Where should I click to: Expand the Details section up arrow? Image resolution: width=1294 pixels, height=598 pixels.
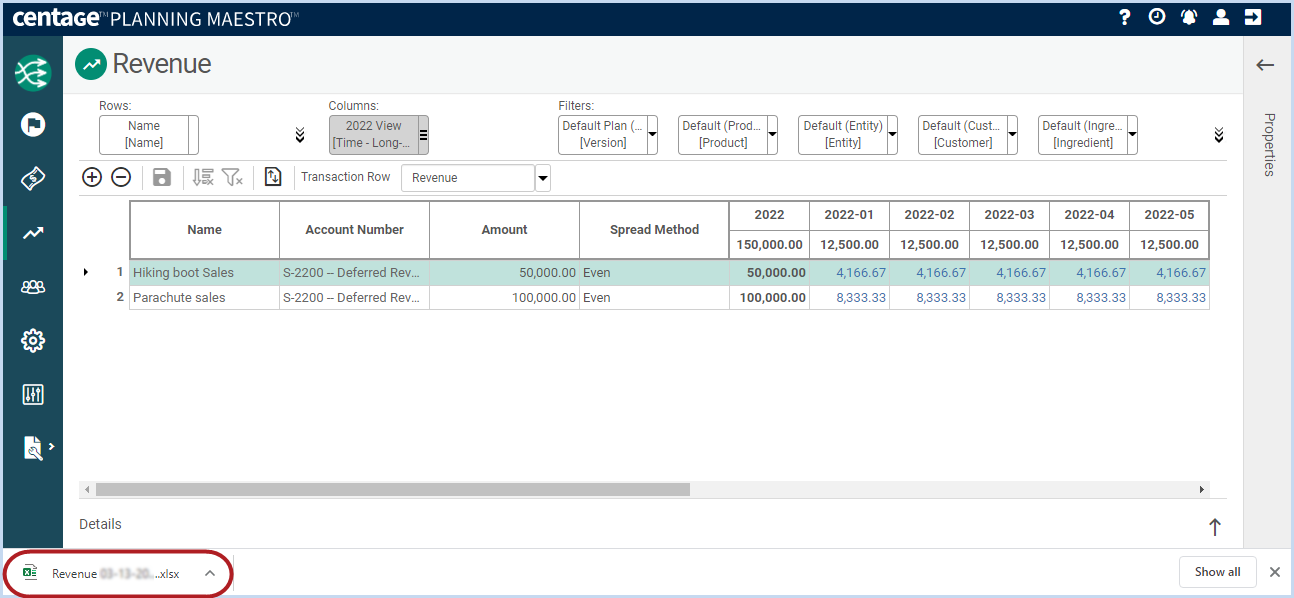click(1215, 526)
